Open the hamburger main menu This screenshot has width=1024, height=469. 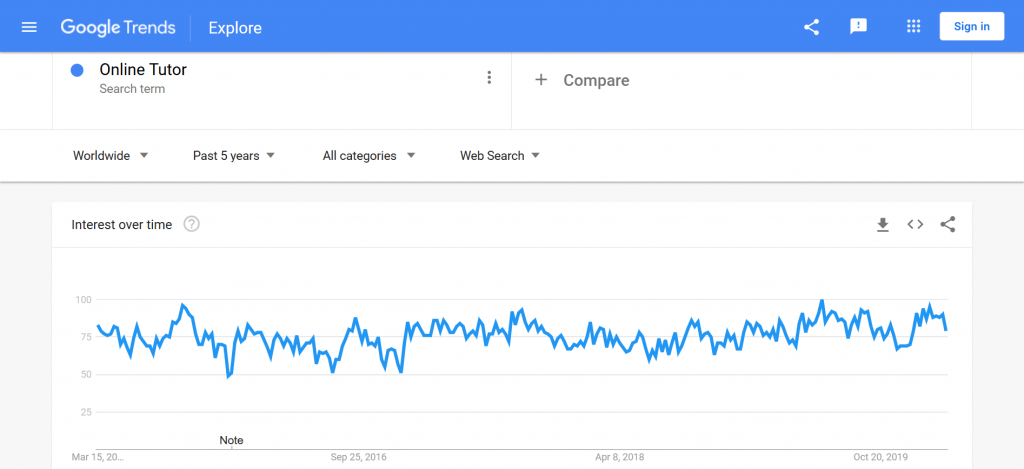(x=29, y=27)
